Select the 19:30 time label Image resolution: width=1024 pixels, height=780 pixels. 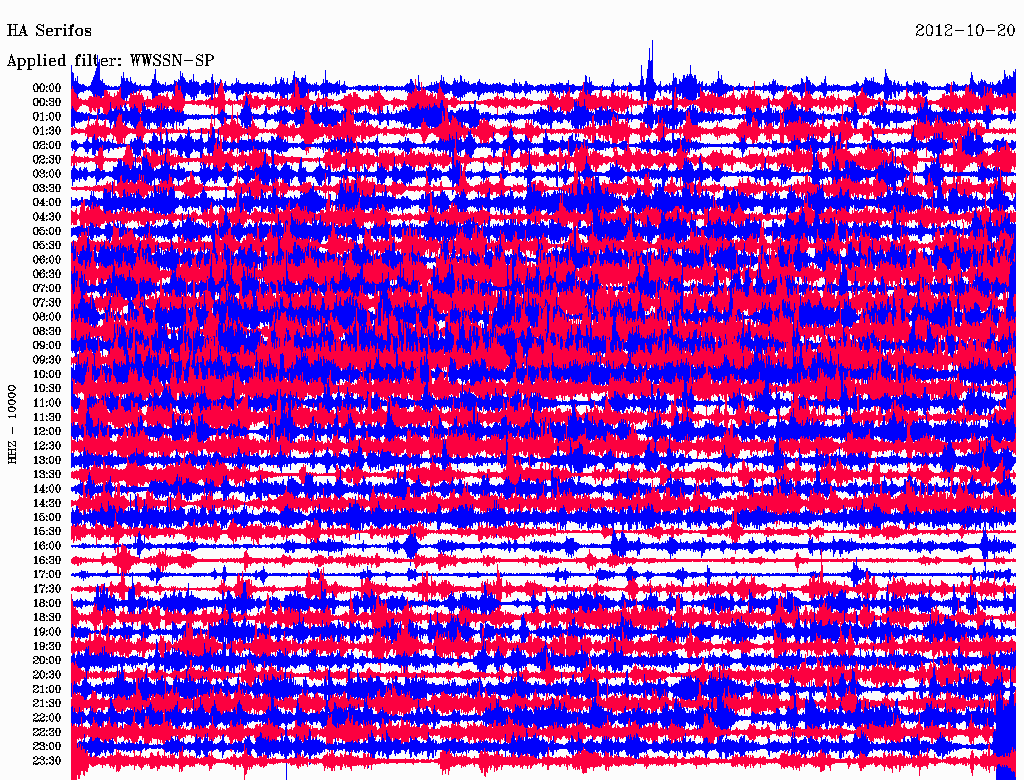coord(47,646)
